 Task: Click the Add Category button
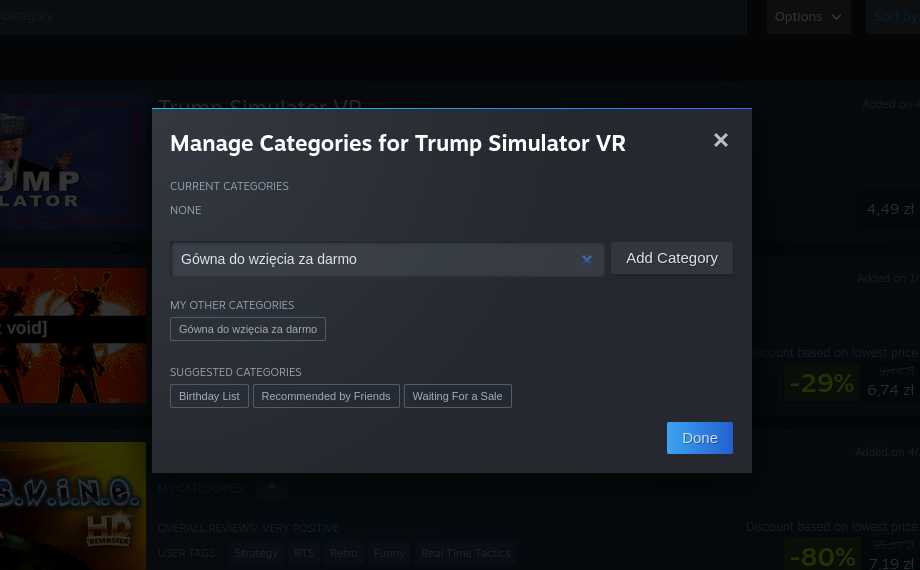click(x=672, y=258)
